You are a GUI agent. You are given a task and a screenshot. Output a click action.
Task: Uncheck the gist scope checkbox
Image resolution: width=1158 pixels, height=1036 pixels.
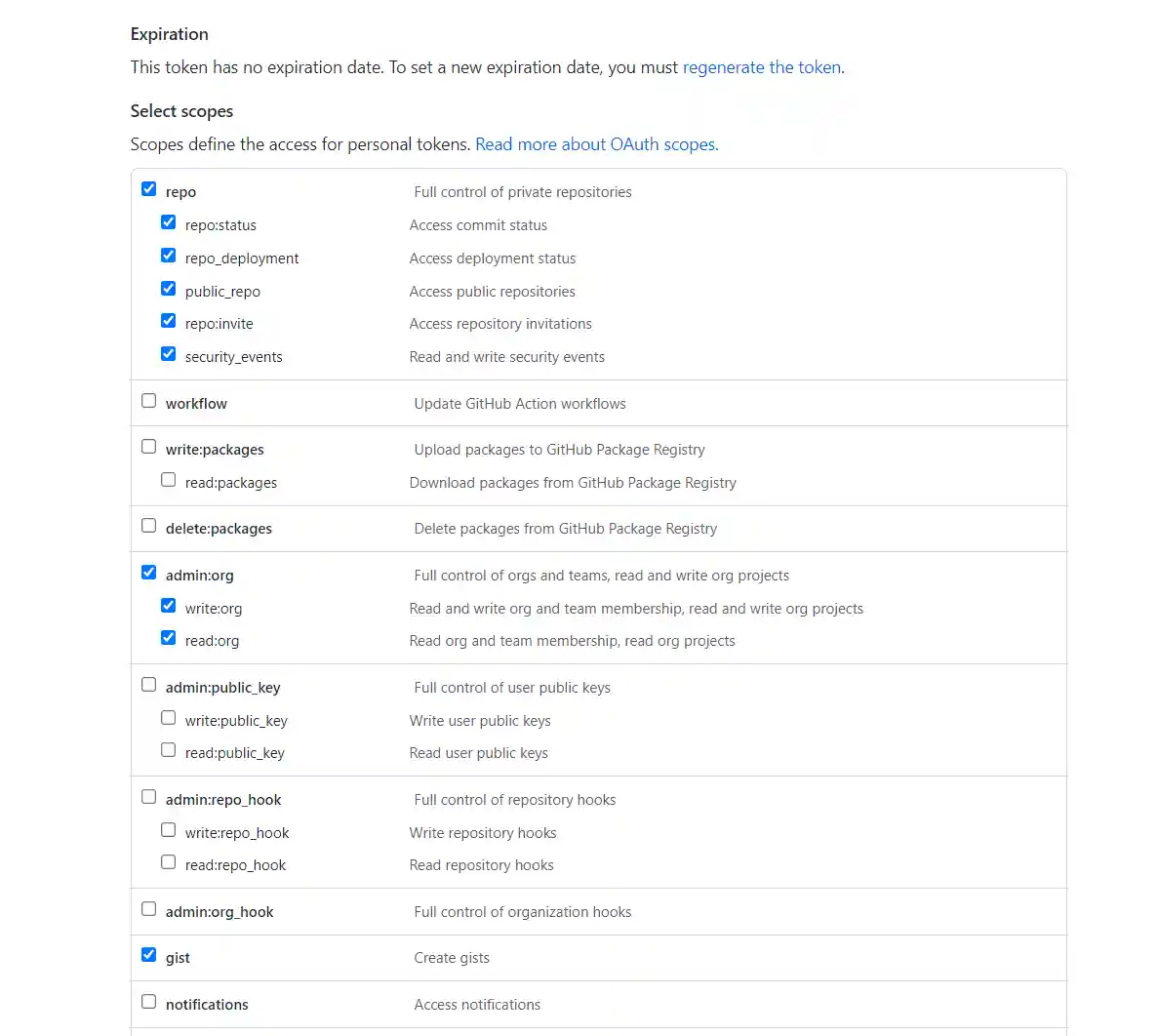tap(148, 955)
